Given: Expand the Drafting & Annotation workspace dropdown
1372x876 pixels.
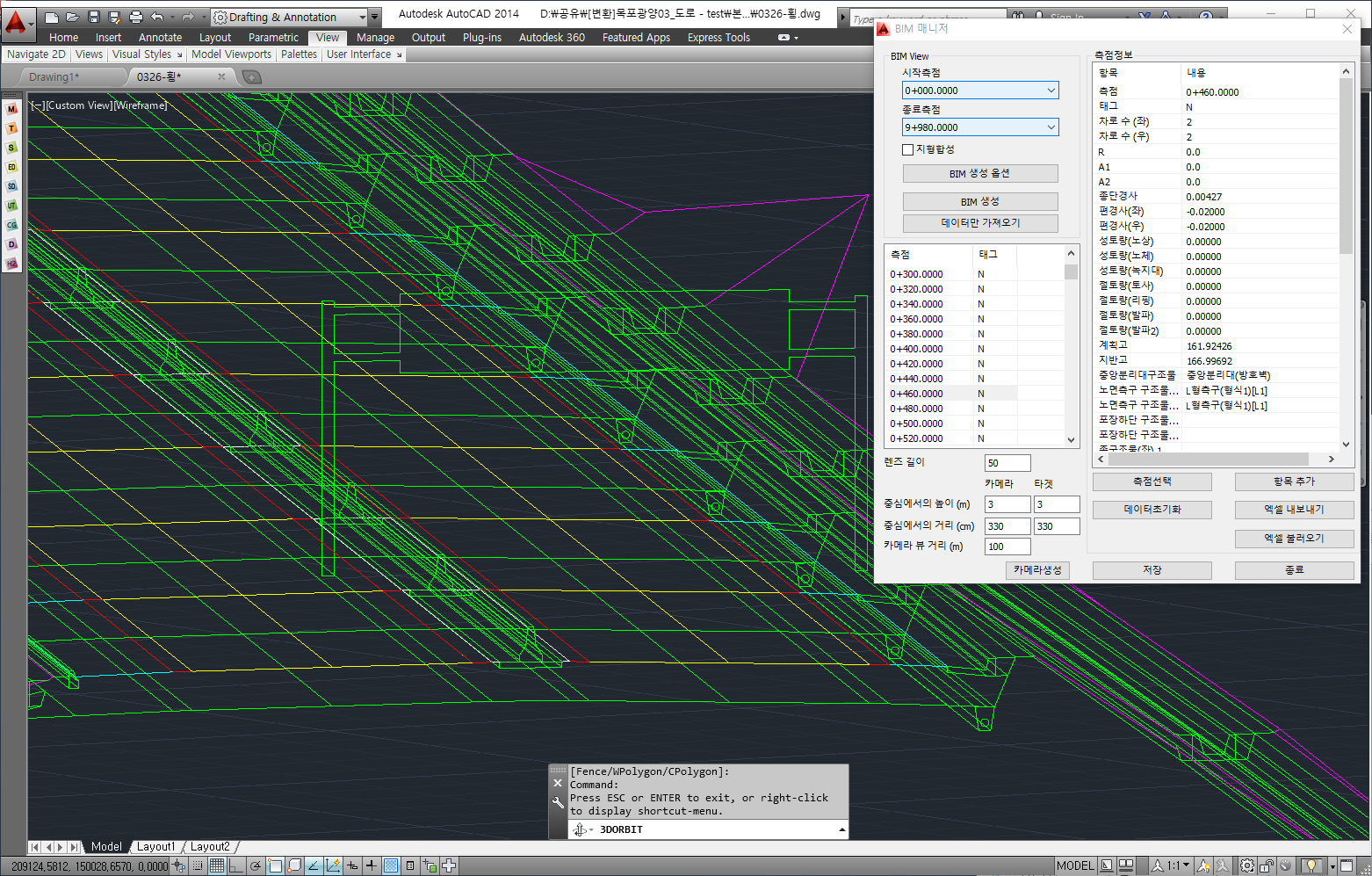Looking at the screenshot, I should coord(363,17).
